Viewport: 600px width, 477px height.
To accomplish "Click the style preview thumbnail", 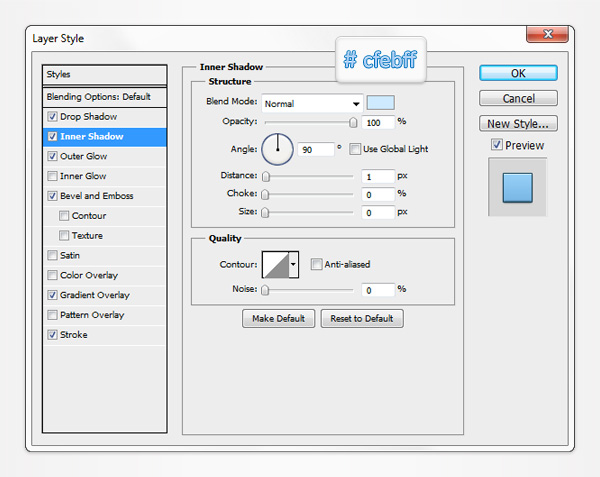I will coord(517,187).
